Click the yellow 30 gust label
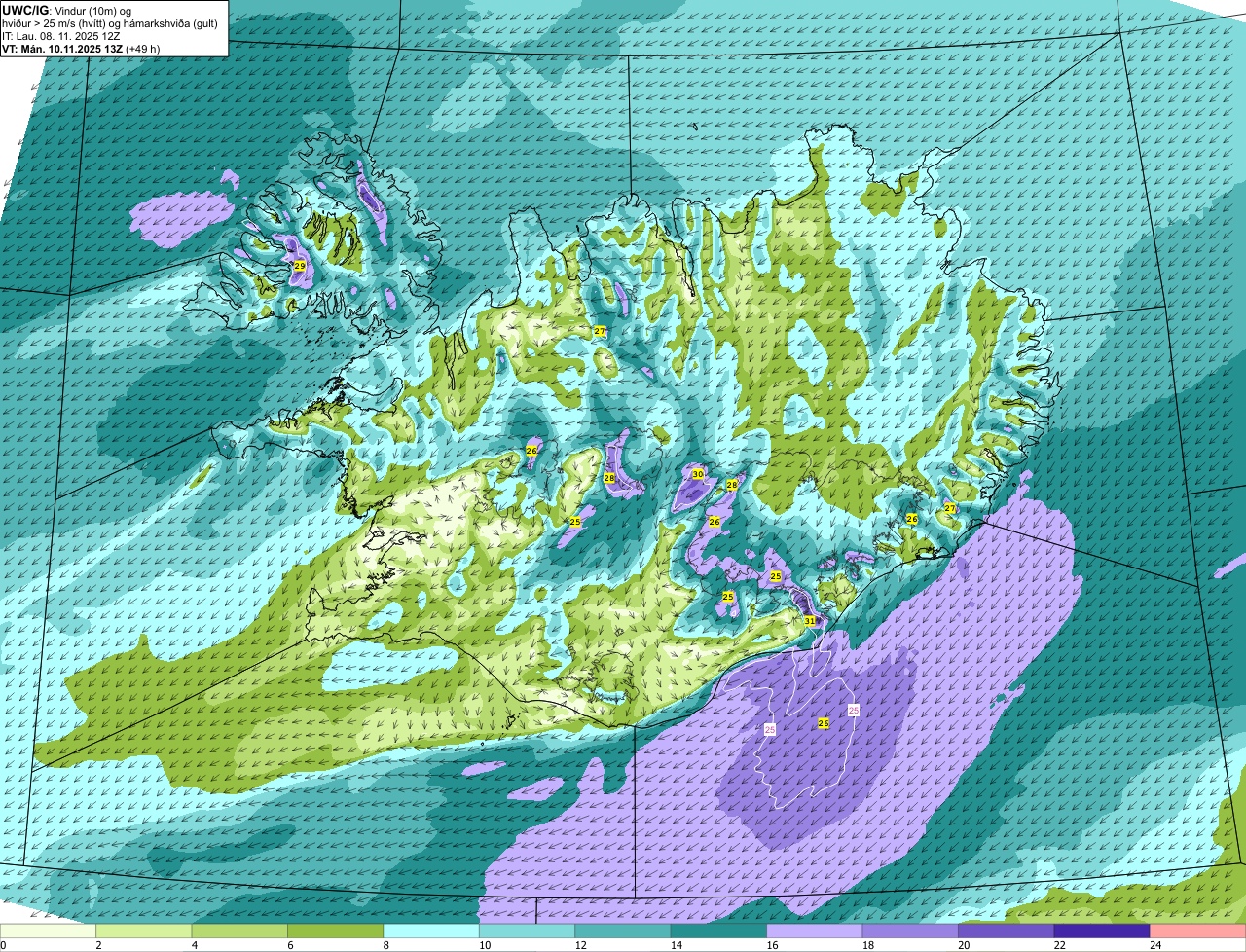Image resolution: width=1246 pixels, height=952 pixels. (x=697, y=474)
